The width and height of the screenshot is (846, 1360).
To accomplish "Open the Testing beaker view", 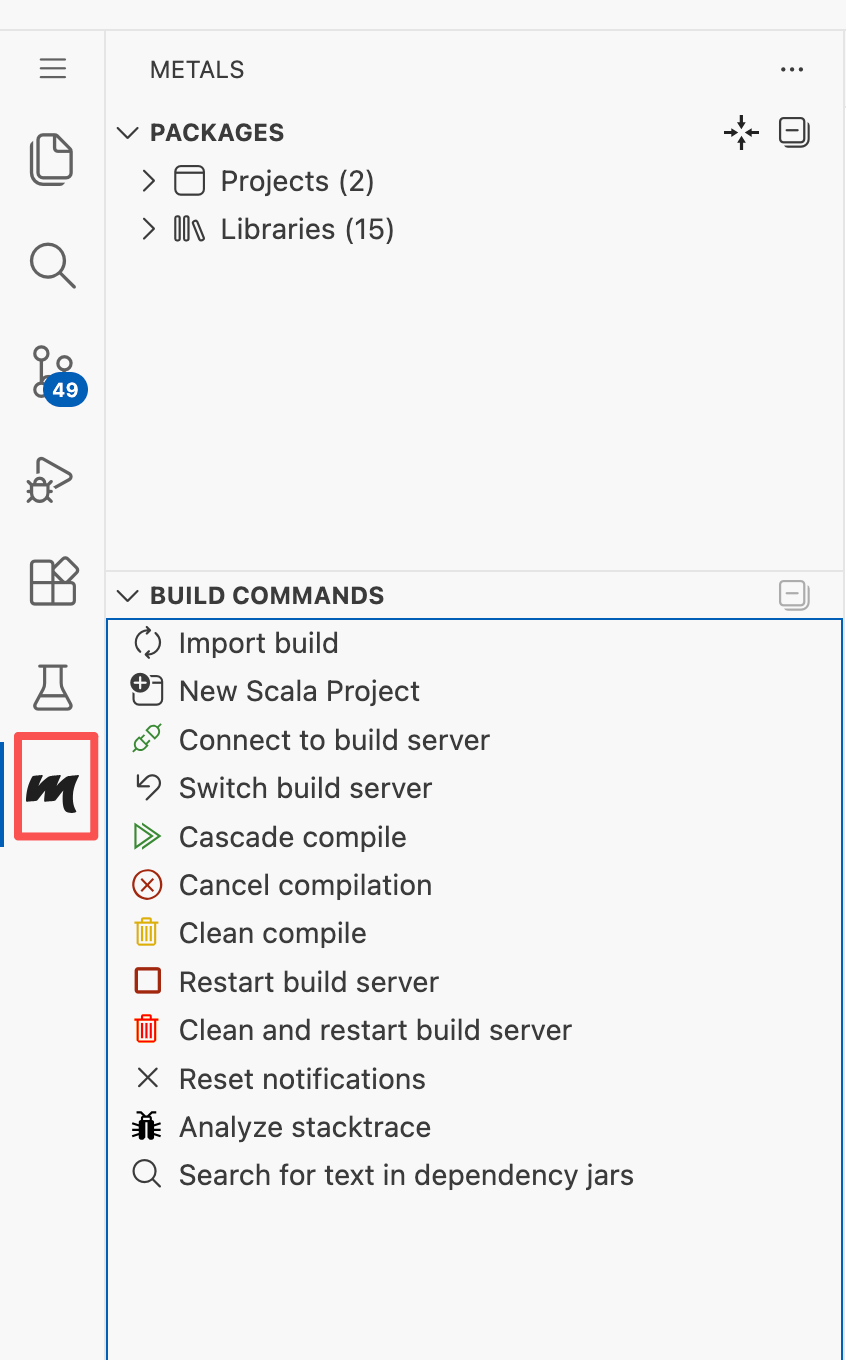I will click(x=52, y=687).
